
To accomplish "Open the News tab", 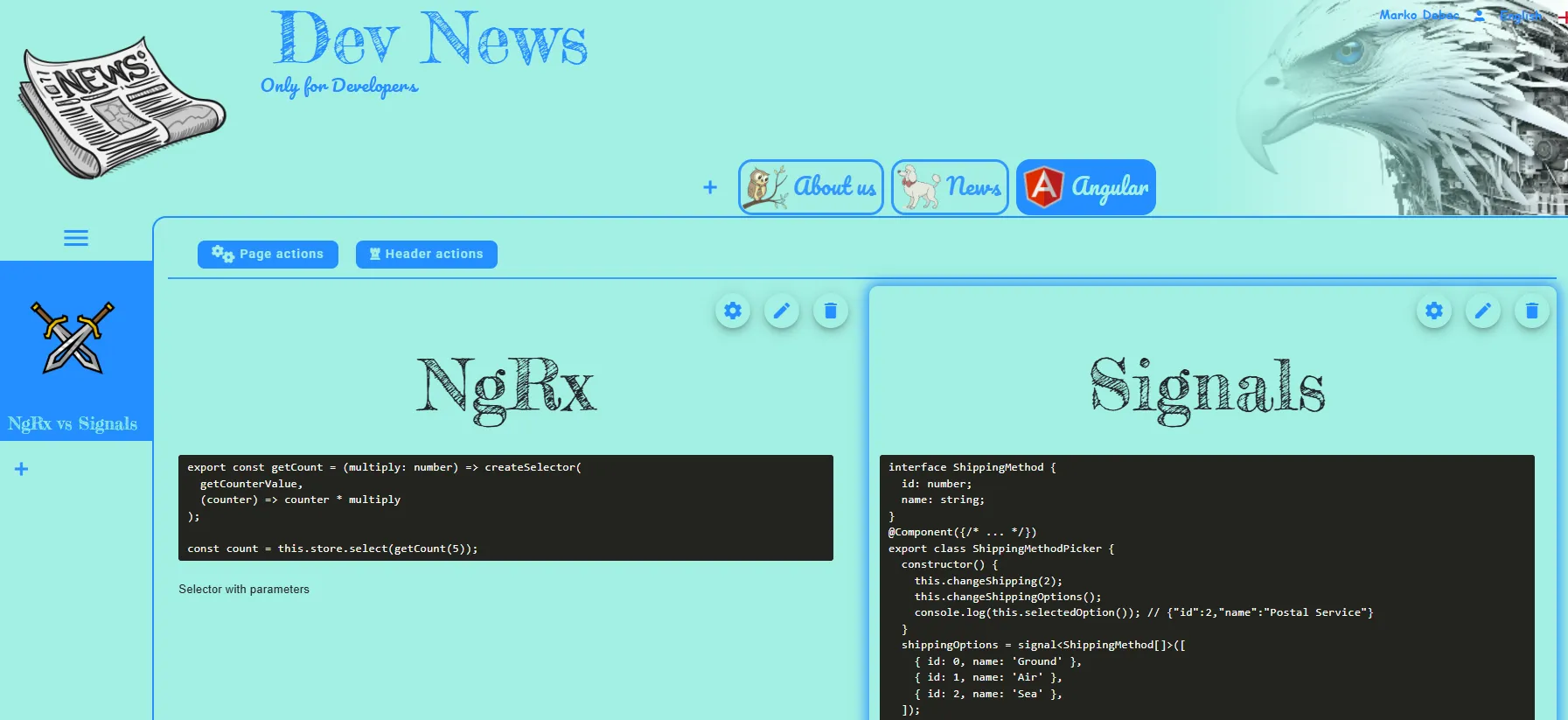I will point(950,187).
